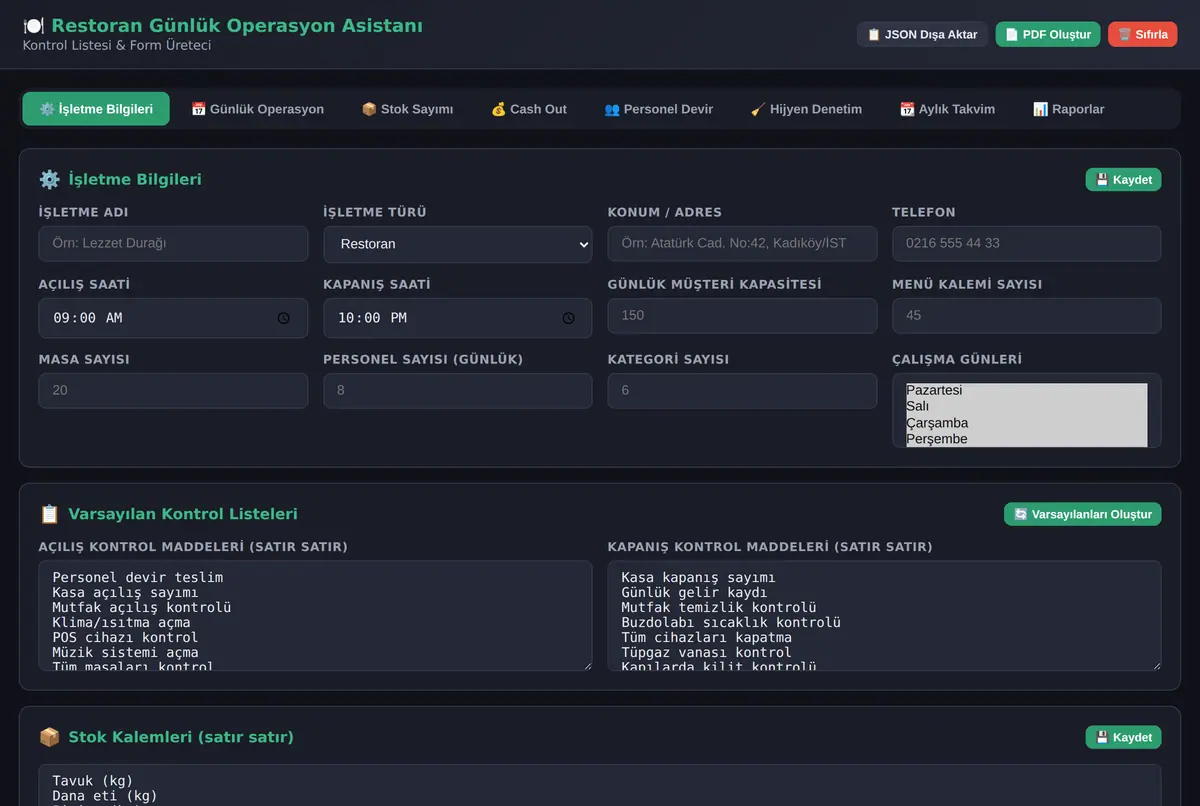1200x806 pixels.
Task: Choose Çarşamba in Çalışma Günleri list
Action: (x=1026, y=423)
